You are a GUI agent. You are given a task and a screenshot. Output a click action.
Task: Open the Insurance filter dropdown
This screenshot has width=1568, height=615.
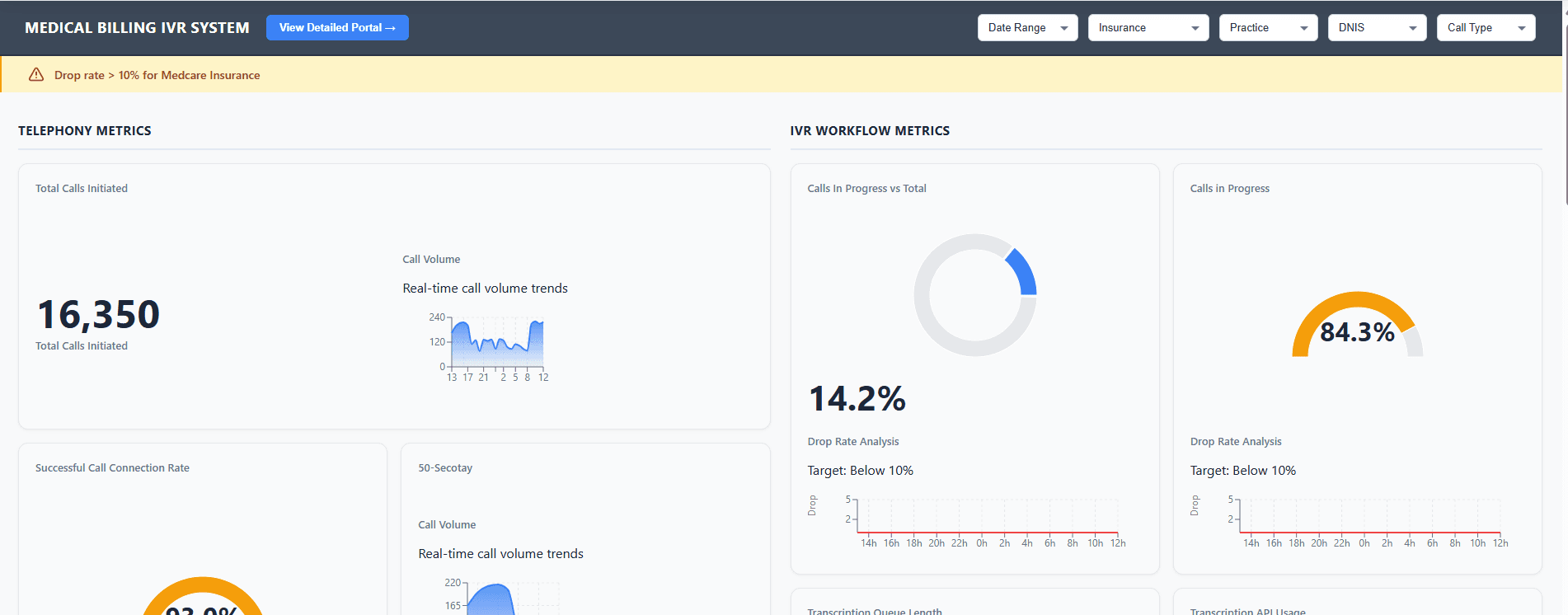coord(1148,27)
